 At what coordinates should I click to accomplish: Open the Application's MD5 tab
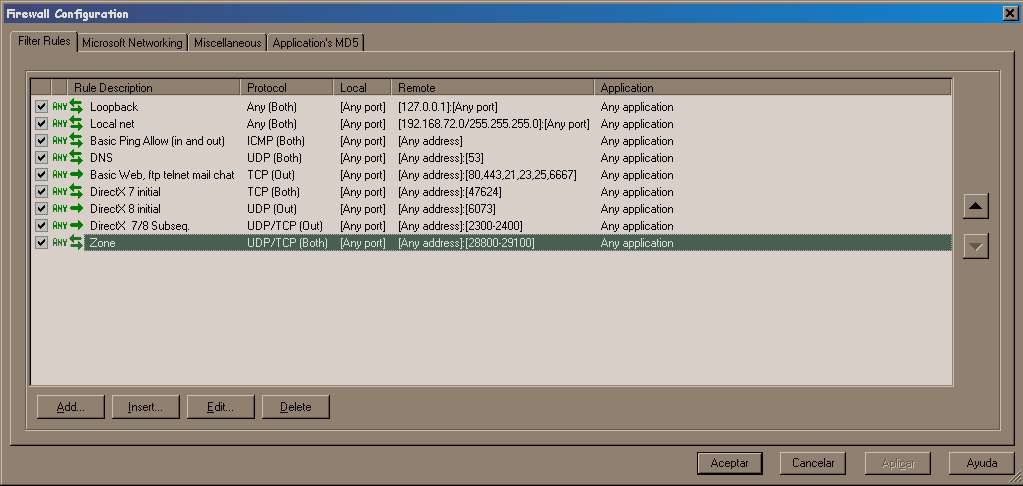(316, 42)
